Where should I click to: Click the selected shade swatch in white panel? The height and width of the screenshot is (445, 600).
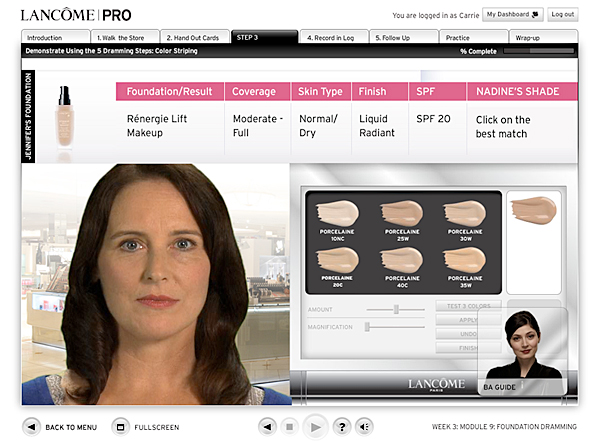pos(533,210)
